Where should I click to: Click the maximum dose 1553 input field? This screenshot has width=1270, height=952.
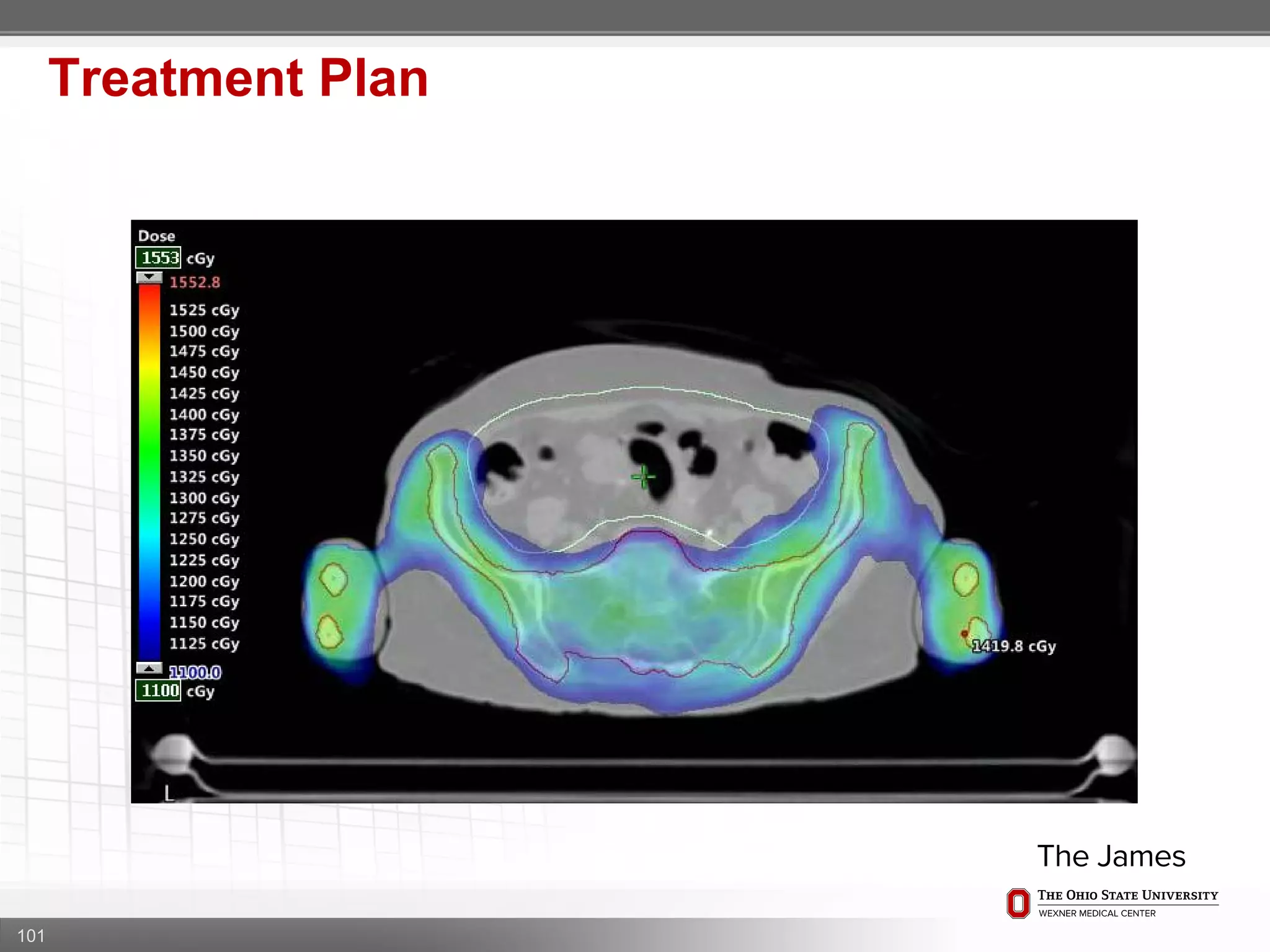tap(159, 258)
